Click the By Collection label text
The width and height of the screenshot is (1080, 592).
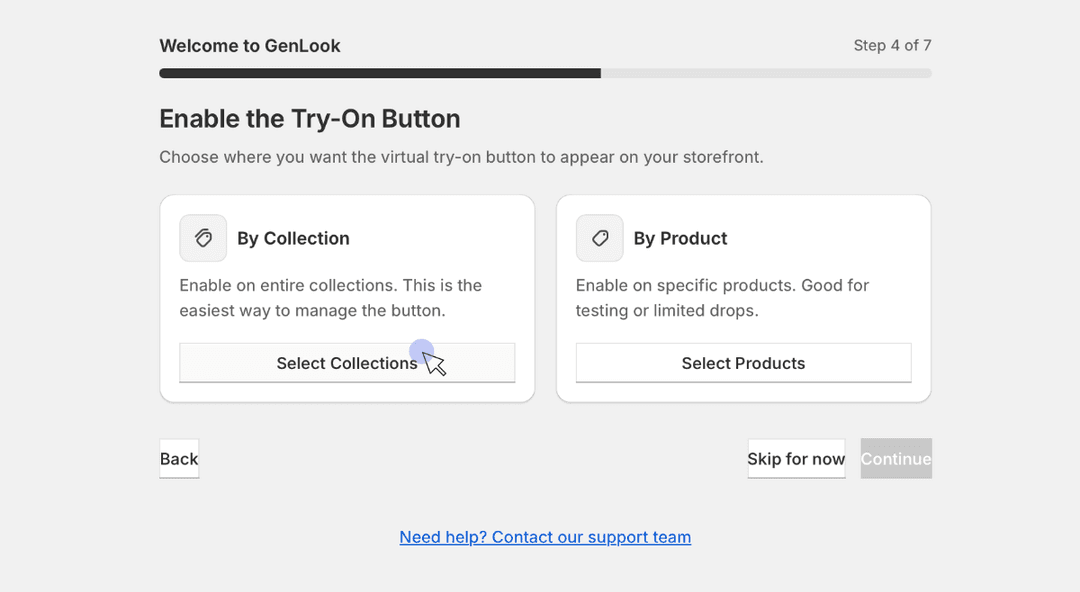point(293,238)
